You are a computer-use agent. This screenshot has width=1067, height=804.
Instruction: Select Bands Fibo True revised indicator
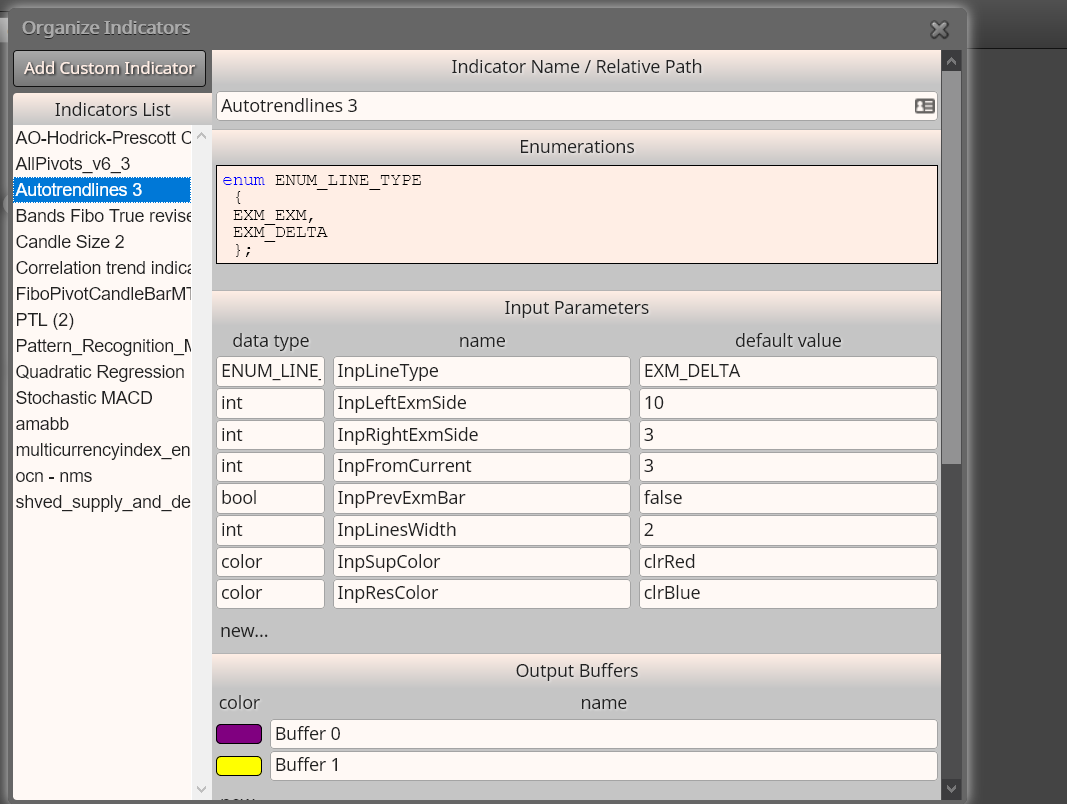pos(103,216)
